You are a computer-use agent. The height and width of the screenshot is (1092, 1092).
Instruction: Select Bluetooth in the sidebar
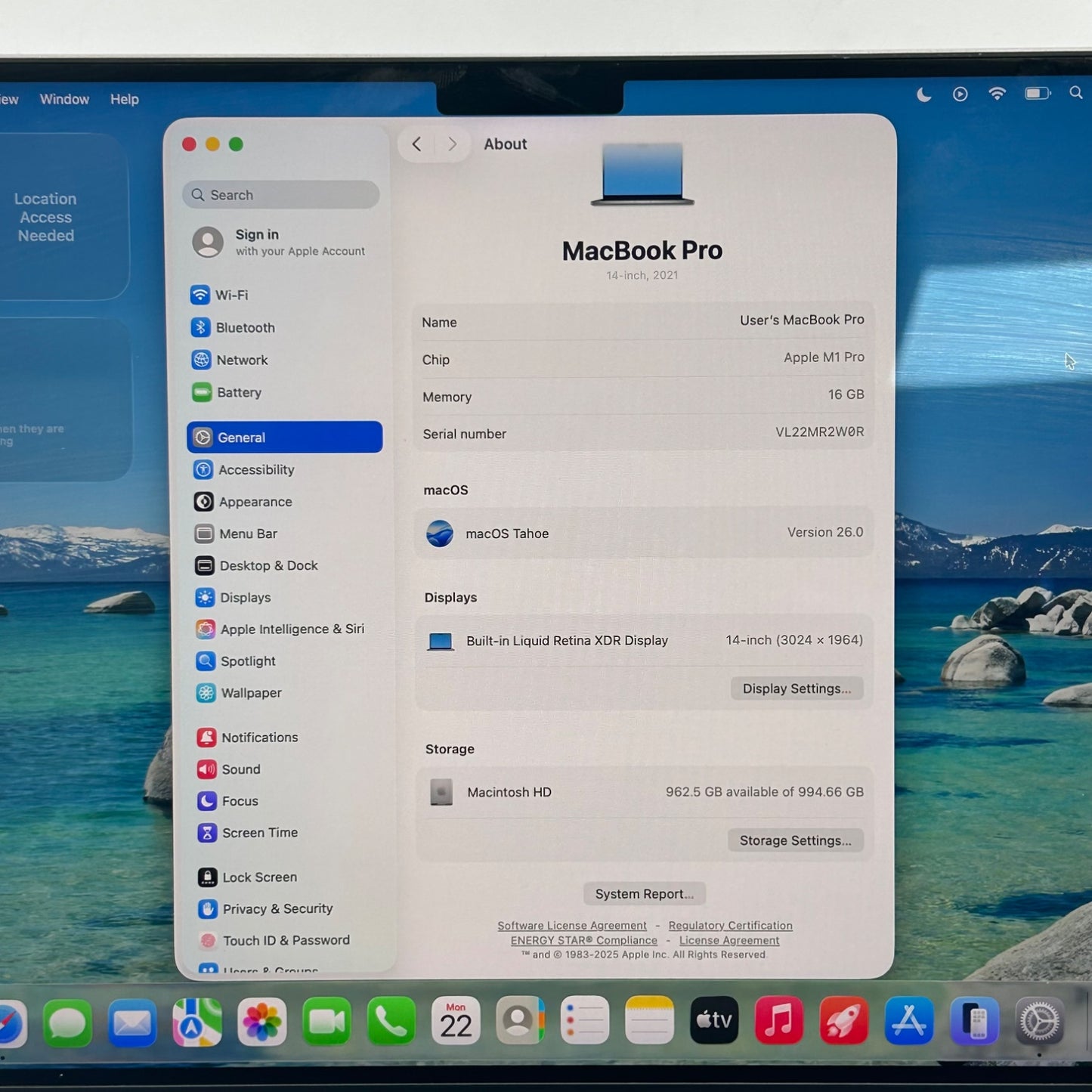tap(244, 328)
